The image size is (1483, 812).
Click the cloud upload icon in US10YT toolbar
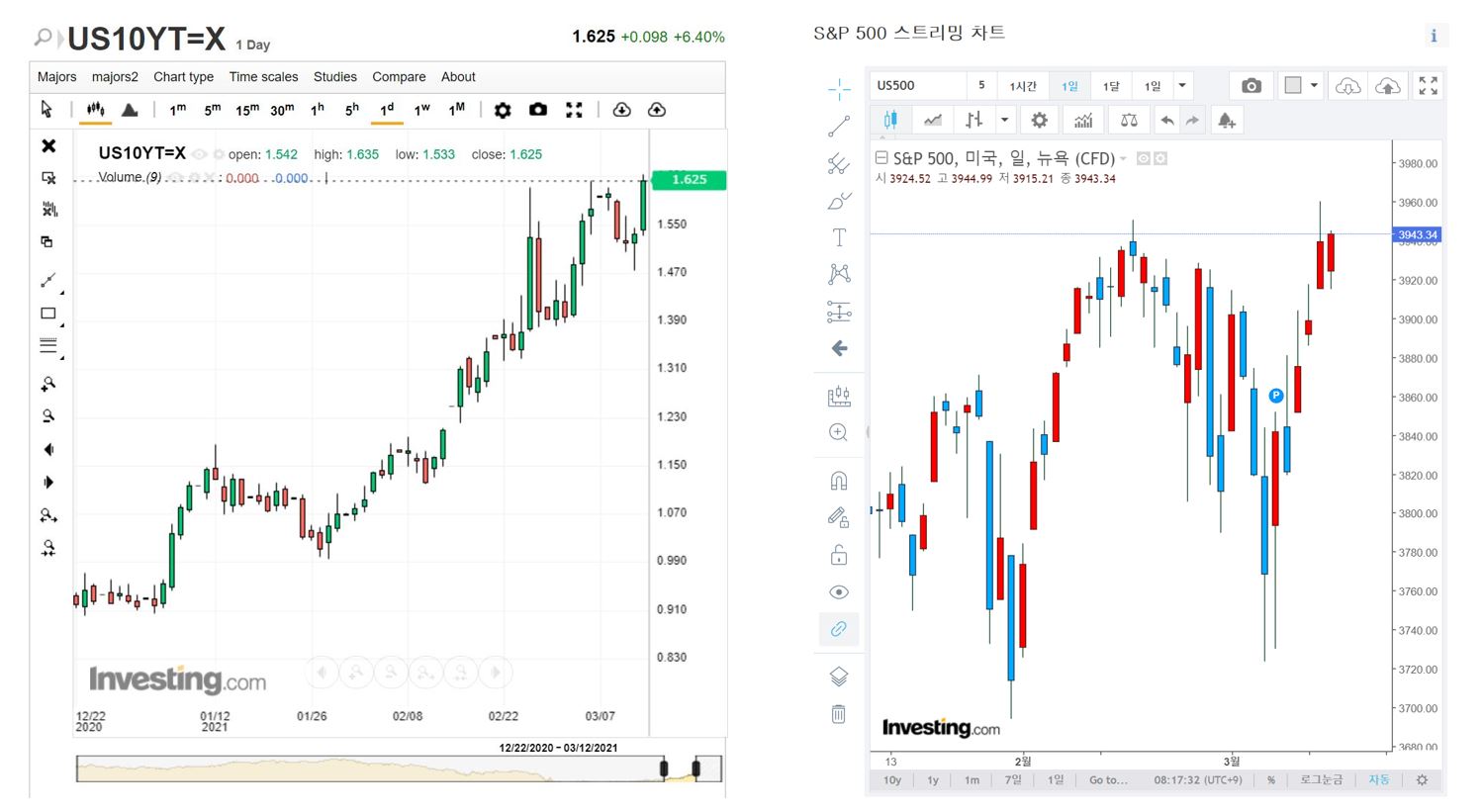(x=657, y=110)
